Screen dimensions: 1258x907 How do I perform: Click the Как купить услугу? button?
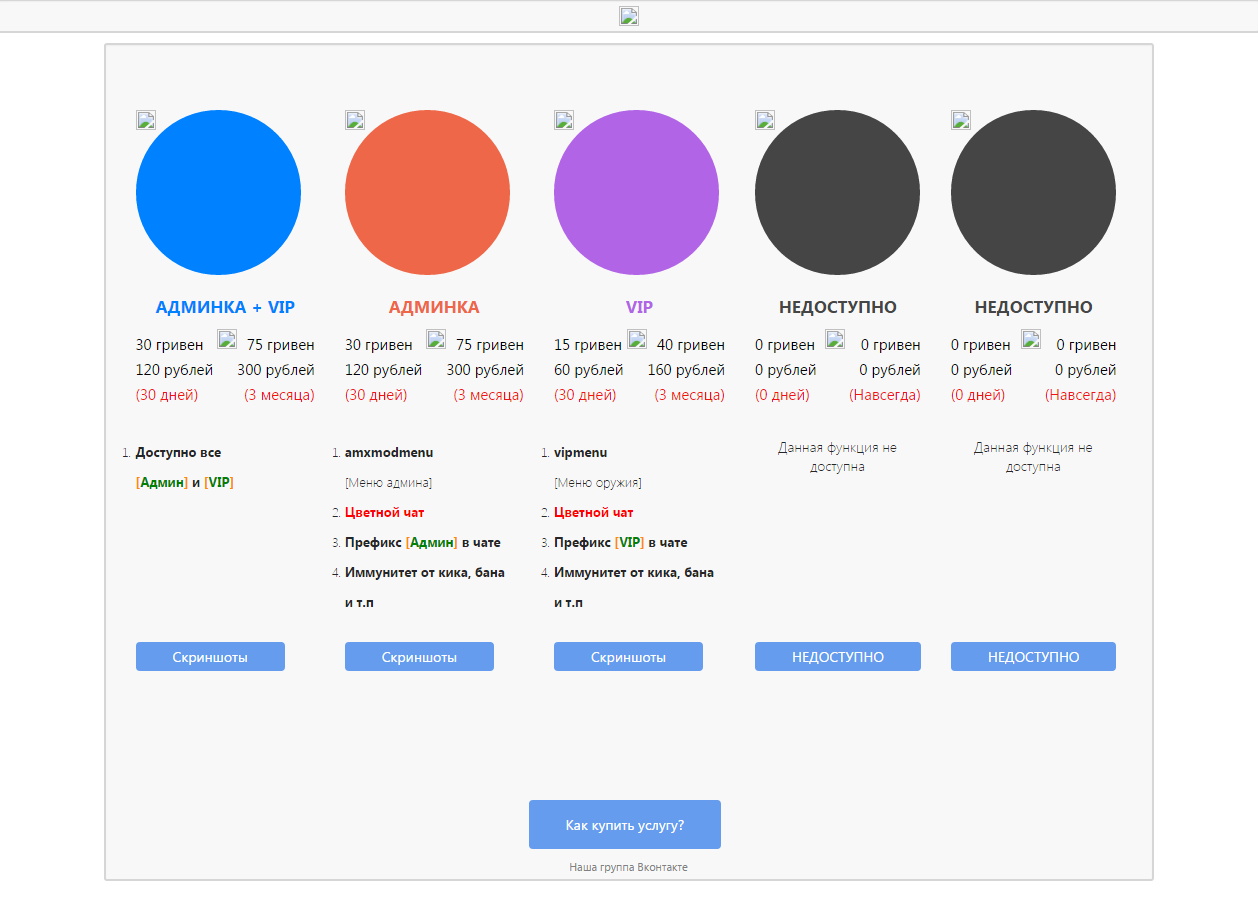pyautogui.click(x=625, y=825)
